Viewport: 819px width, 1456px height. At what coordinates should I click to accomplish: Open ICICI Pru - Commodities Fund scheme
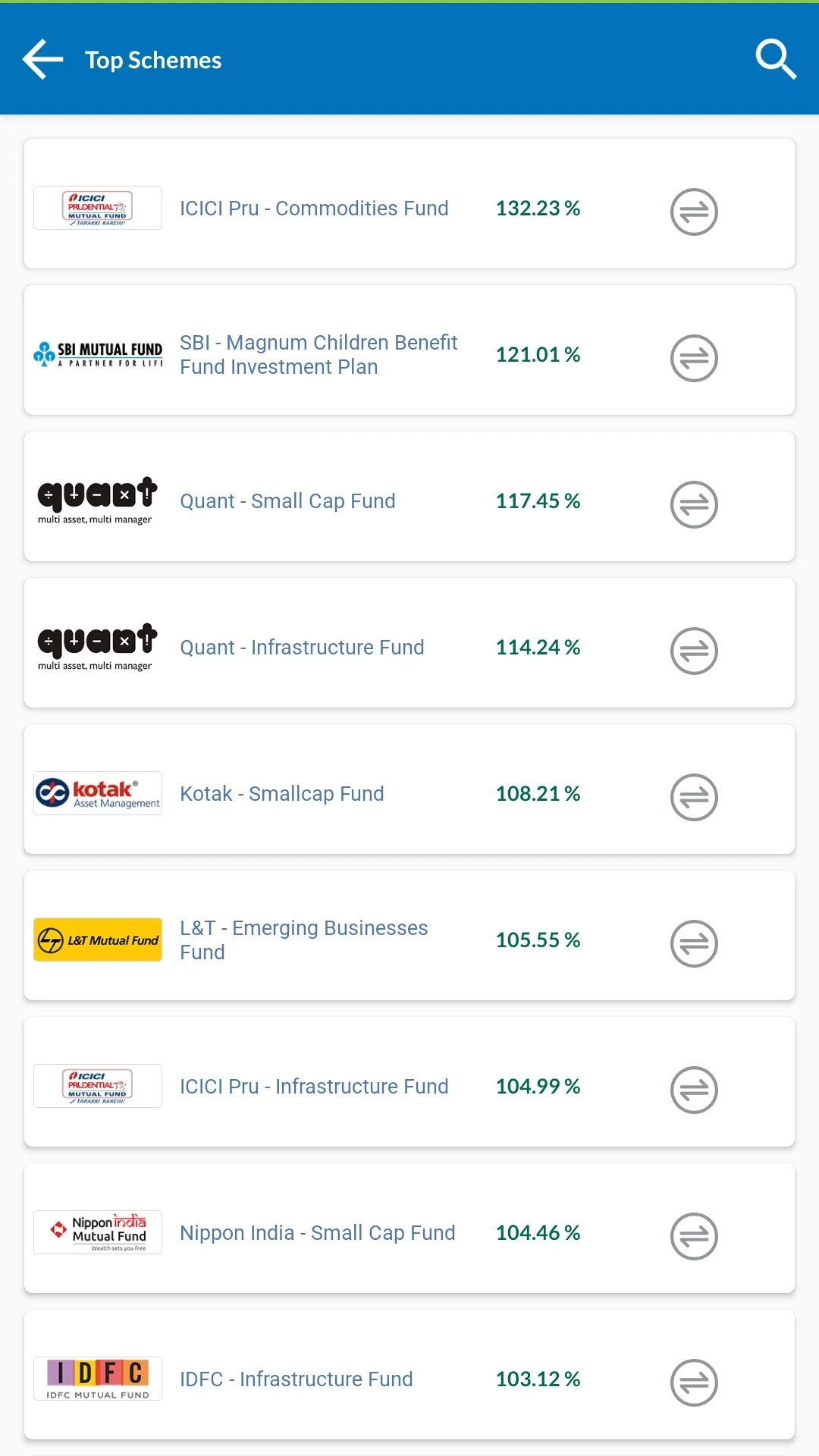(314, 209)
